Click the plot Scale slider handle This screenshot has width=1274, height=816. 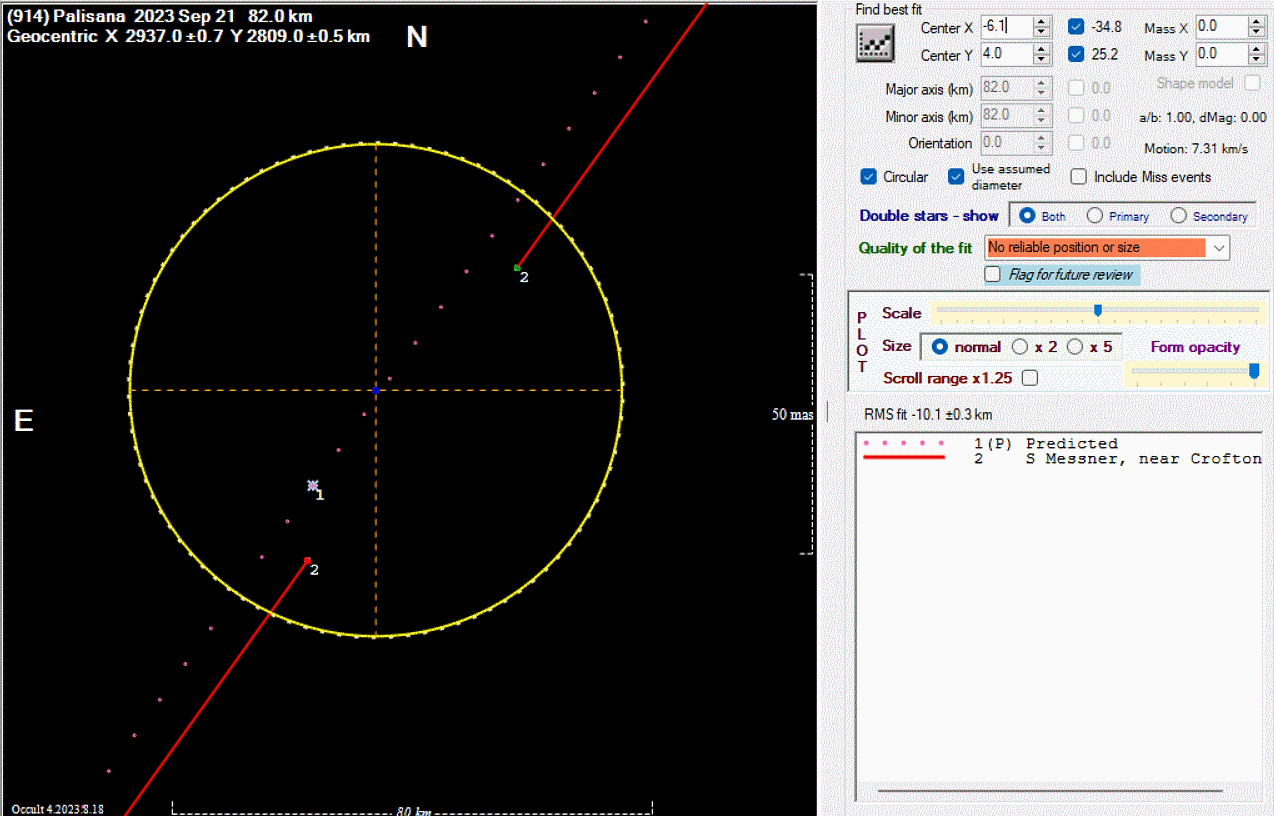[1098, 311]
